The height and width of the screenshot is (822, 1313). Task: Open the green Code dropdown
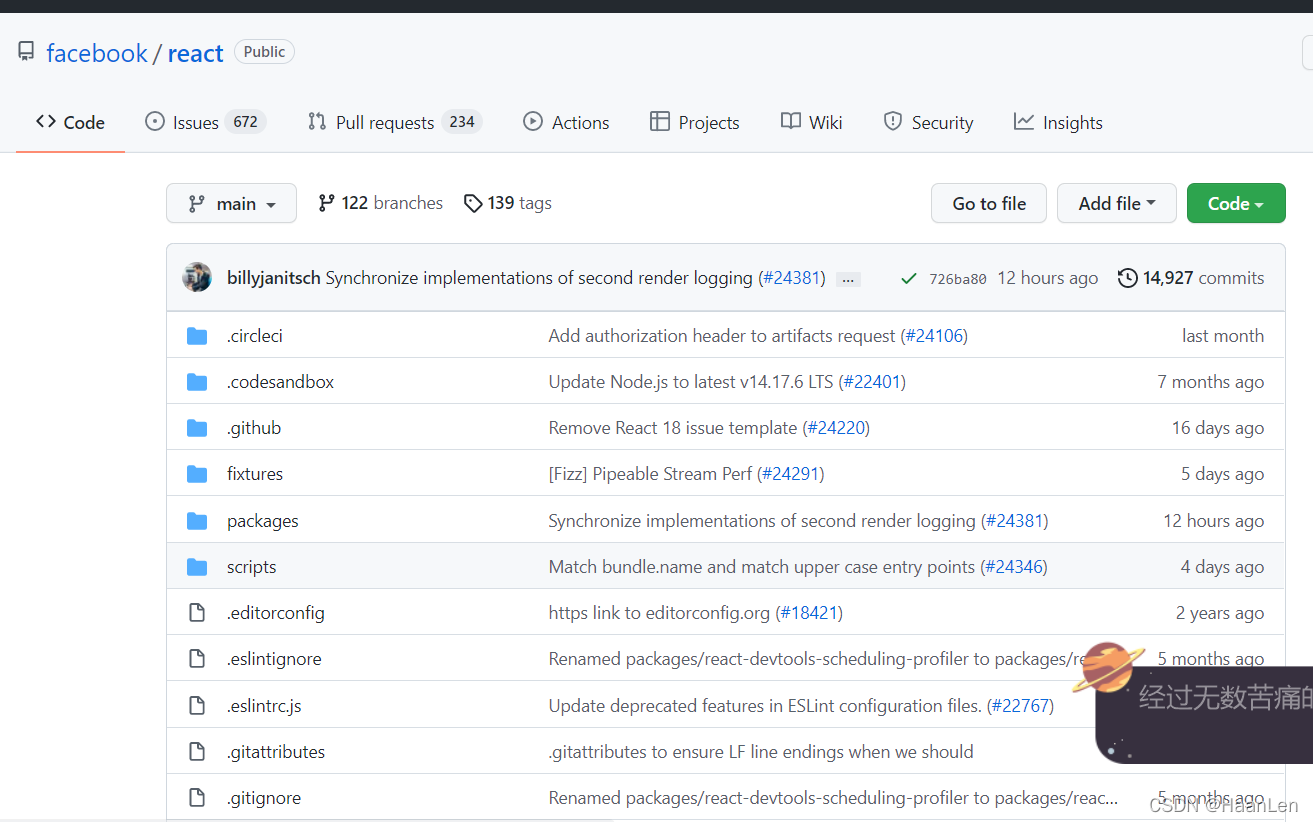[x=1236, y=203]
